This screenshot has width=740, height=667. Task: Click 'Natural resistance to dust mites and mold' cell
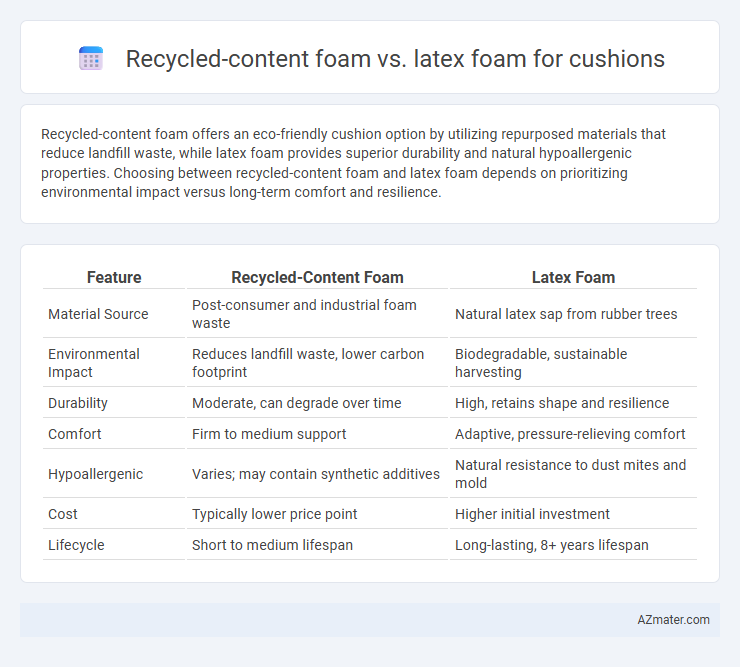573,474
